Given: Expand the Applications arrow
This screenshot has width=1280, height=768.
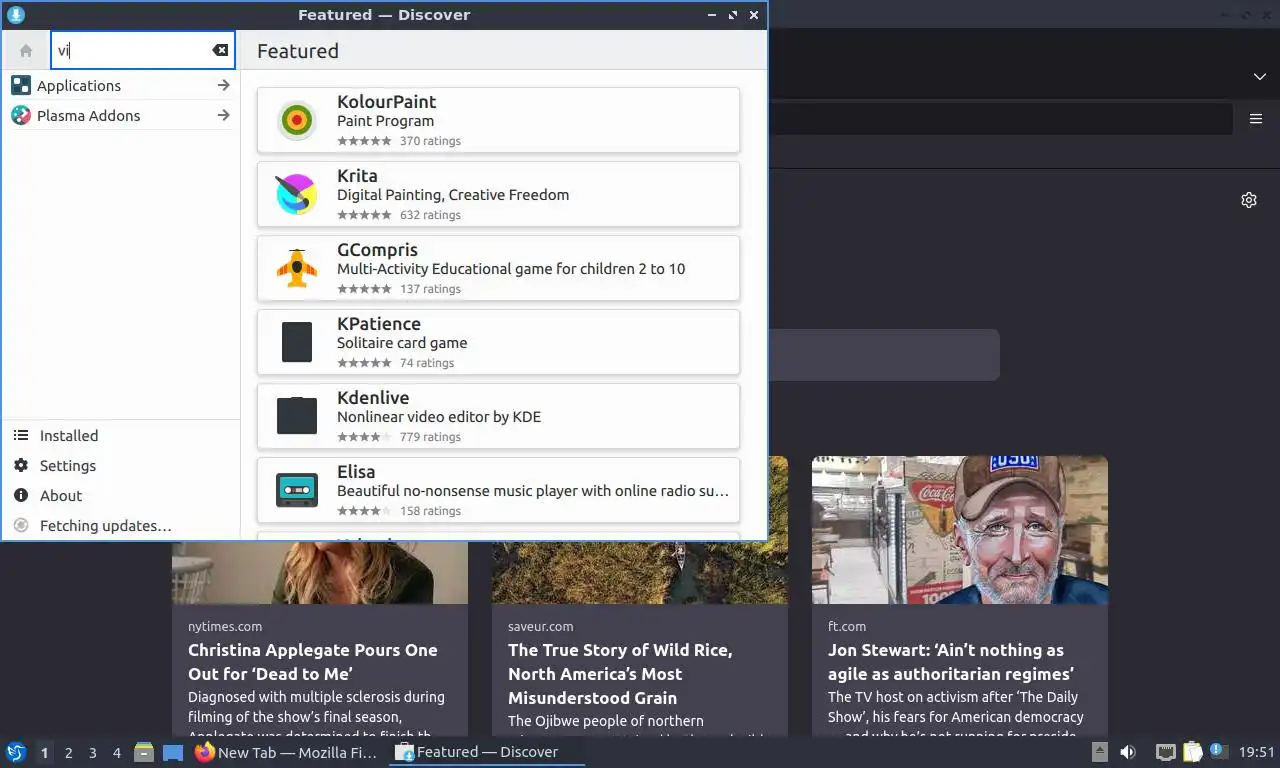Looking at the screenshot, I should [x=223, y=86].
